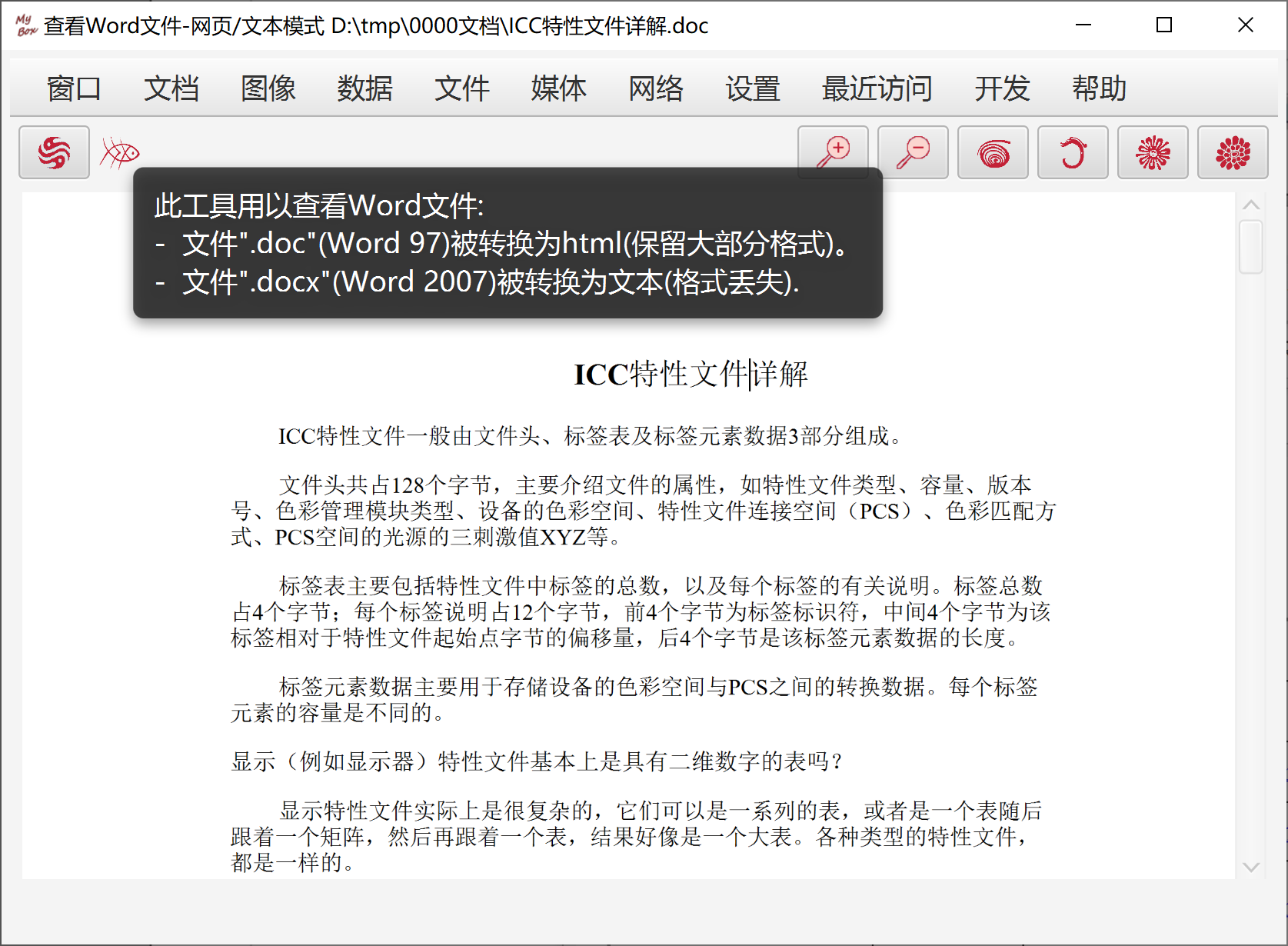Viewport: 1288px width, 946px height.
Task: Maximize the MyBox window
Action: point(1164,25)
